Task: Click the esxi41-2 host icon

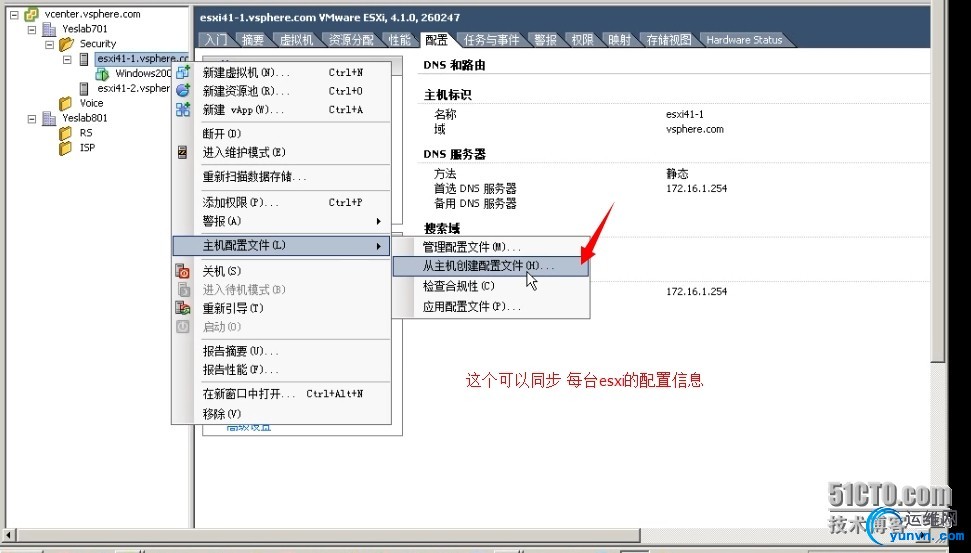Action: (84, 89)
